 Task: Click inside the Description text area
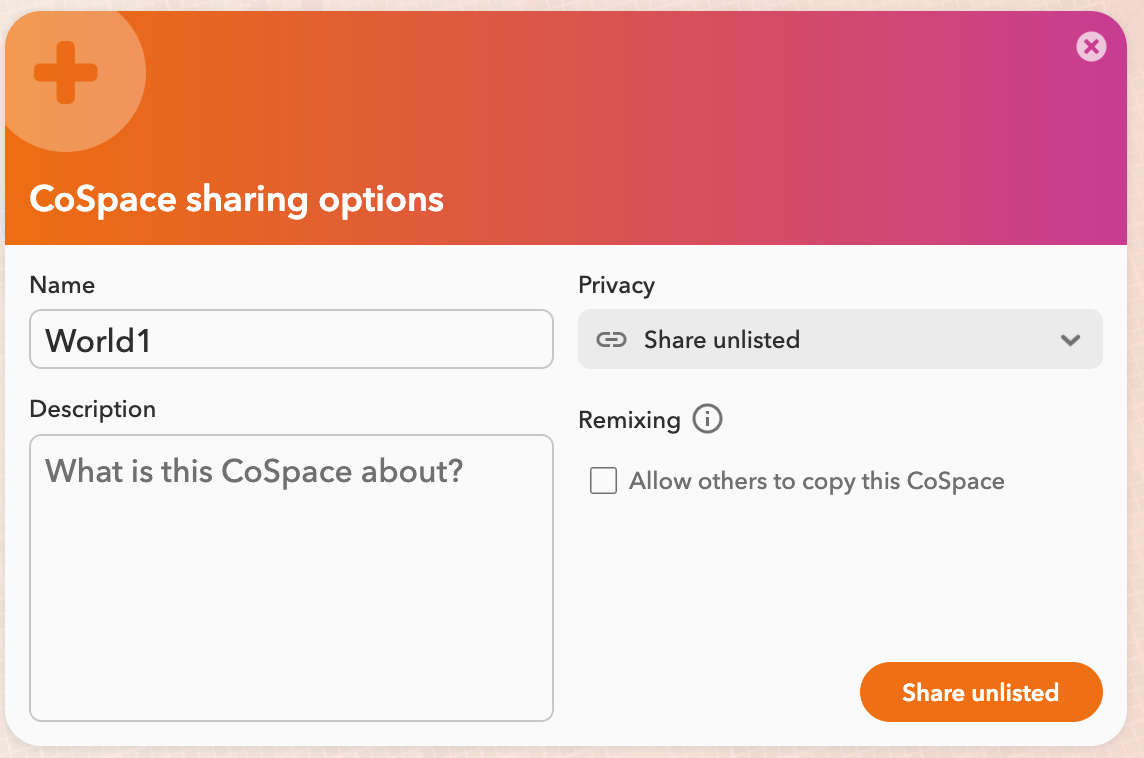(x=291, y=578)
